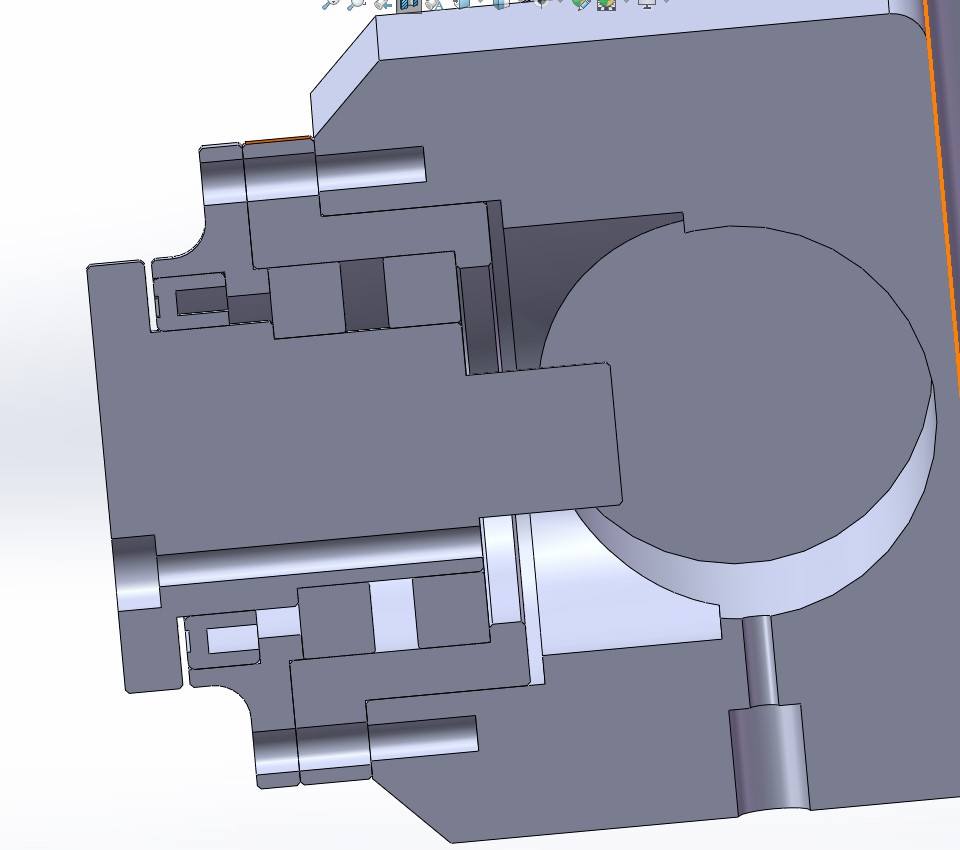Open the View Settings monitor icon
The width and height of the screenshot is (960, 850).
point(647,4)
